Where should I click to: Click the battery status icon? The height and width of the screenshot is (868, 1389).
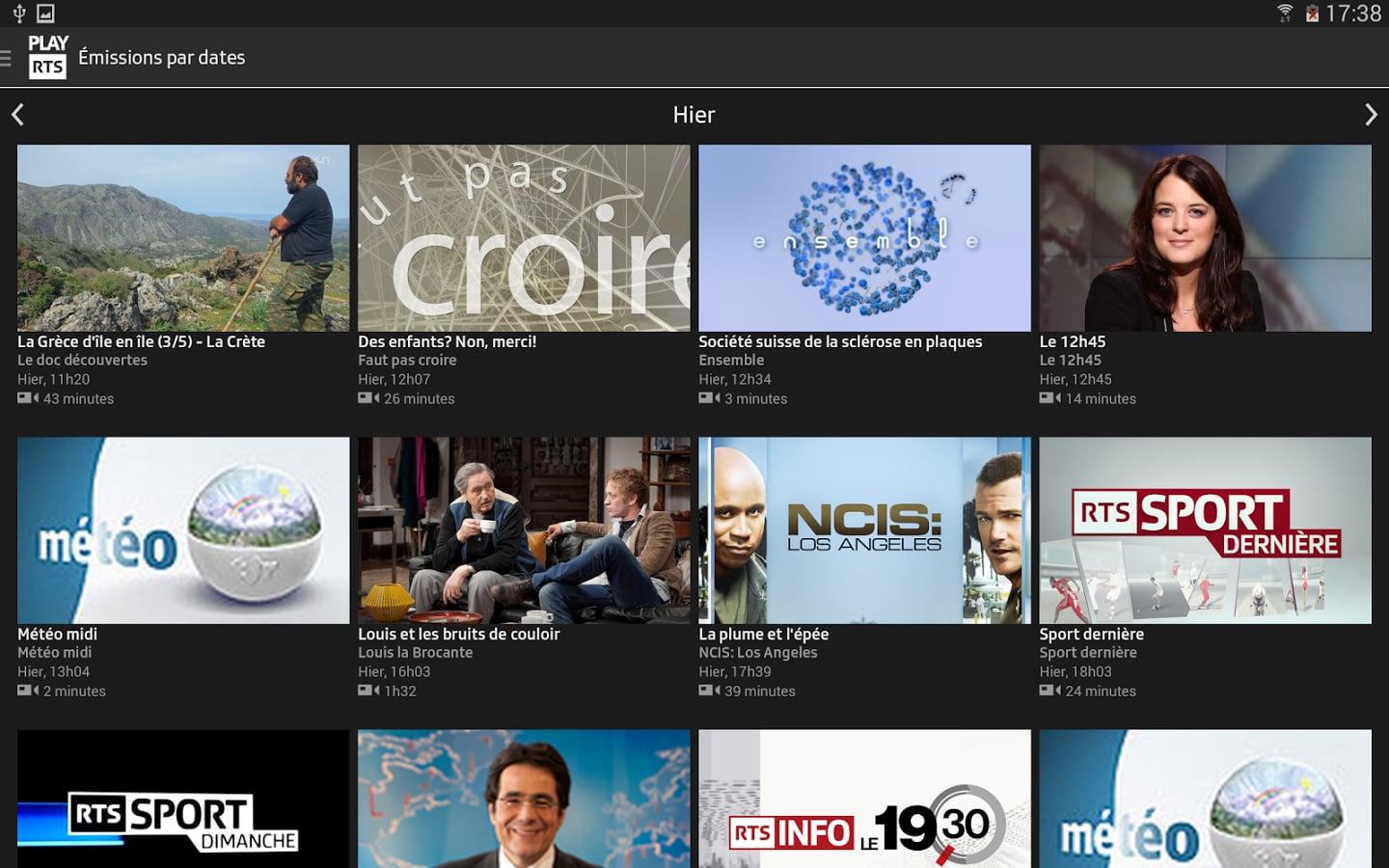click(x=1312, y=13)
